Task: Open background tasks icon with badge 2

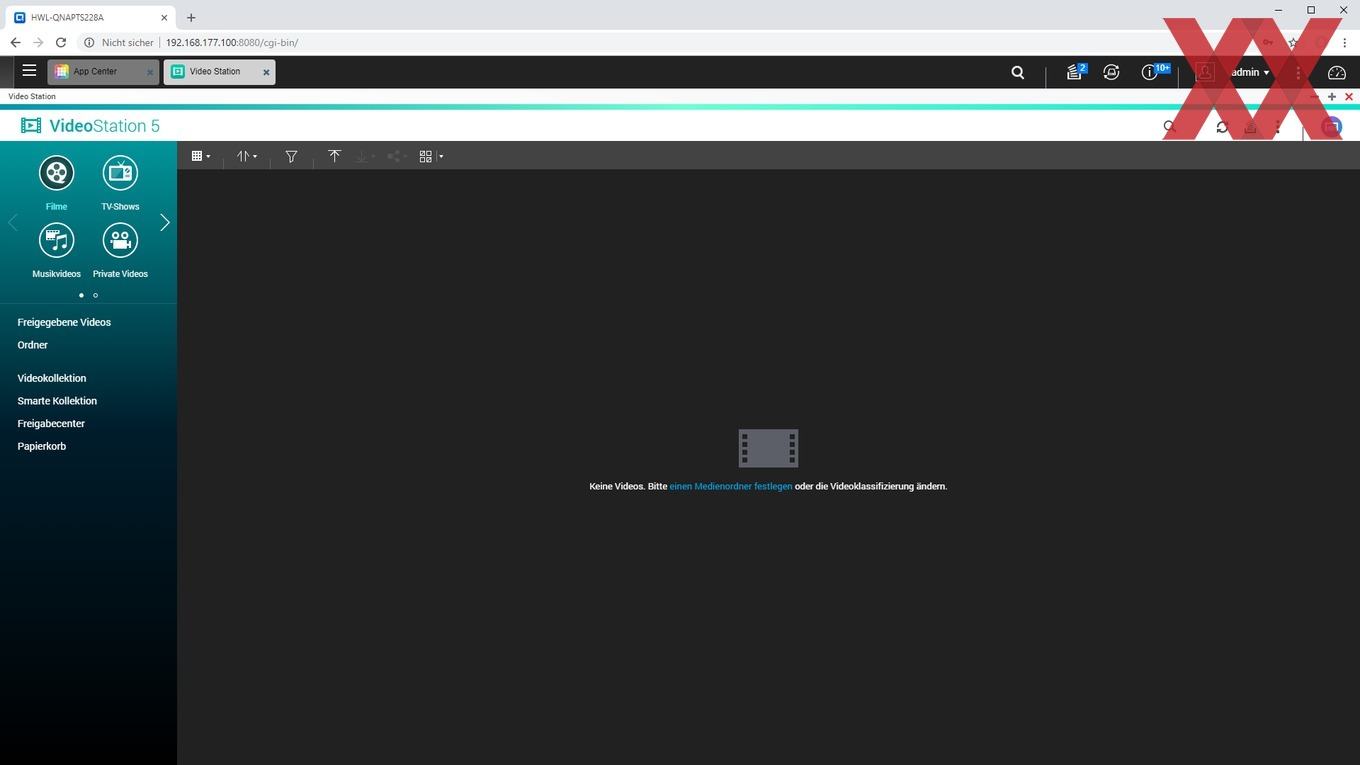Action: [1075, 72]
